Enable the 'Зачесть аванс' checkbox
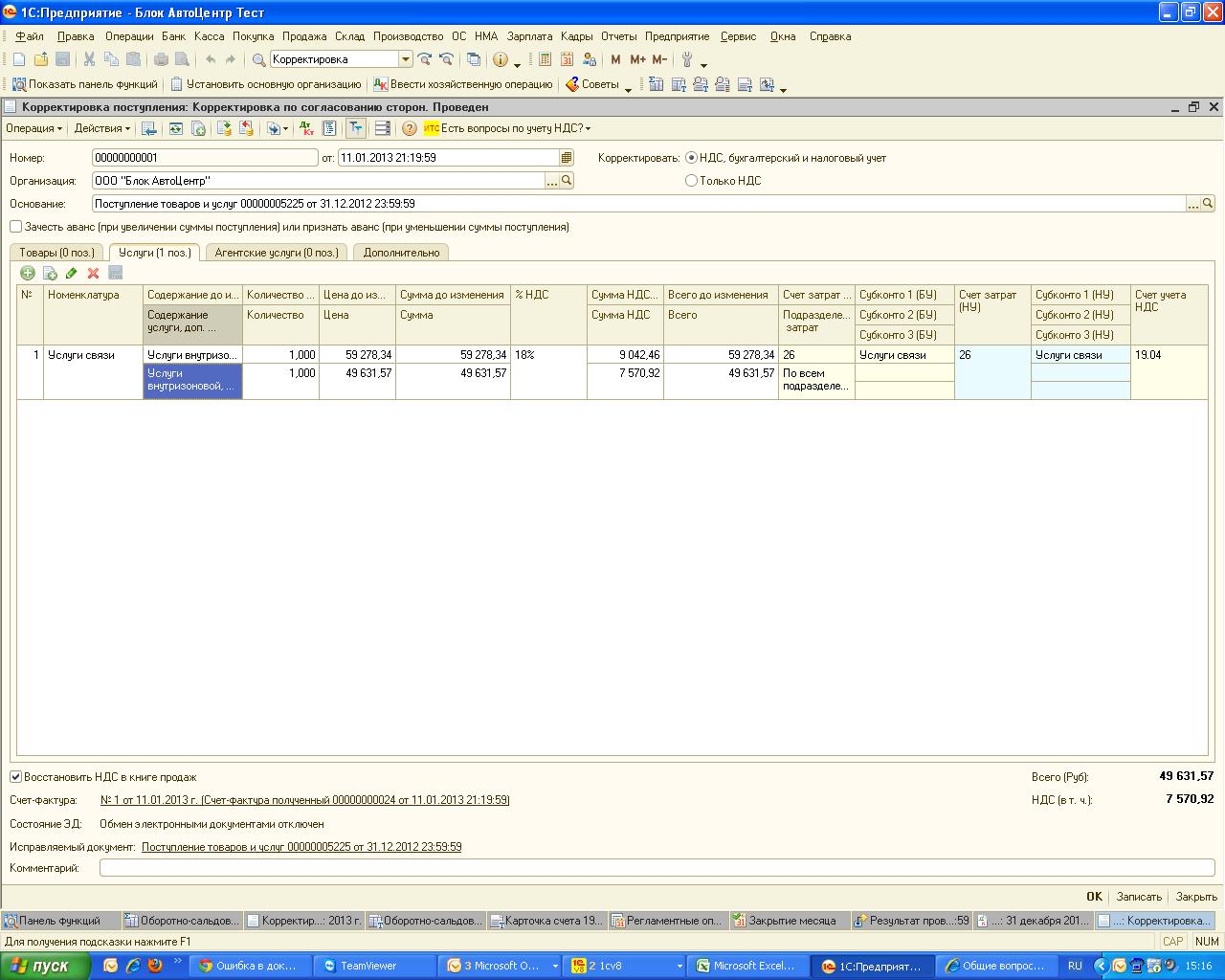Image resolution: width=1225 pixels, height=980 pixels. pos(16,227)
